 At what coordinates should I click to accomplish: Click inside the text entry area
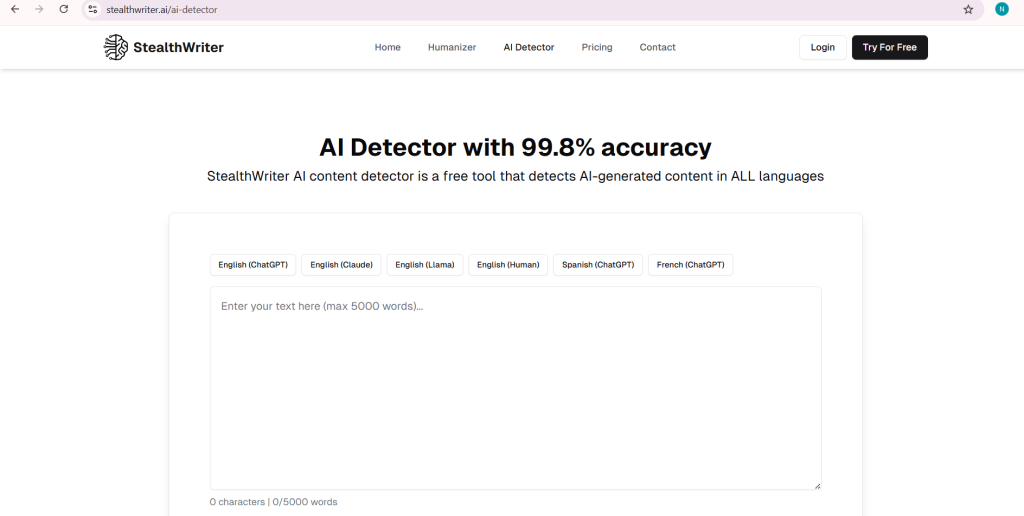pos(515,390)
